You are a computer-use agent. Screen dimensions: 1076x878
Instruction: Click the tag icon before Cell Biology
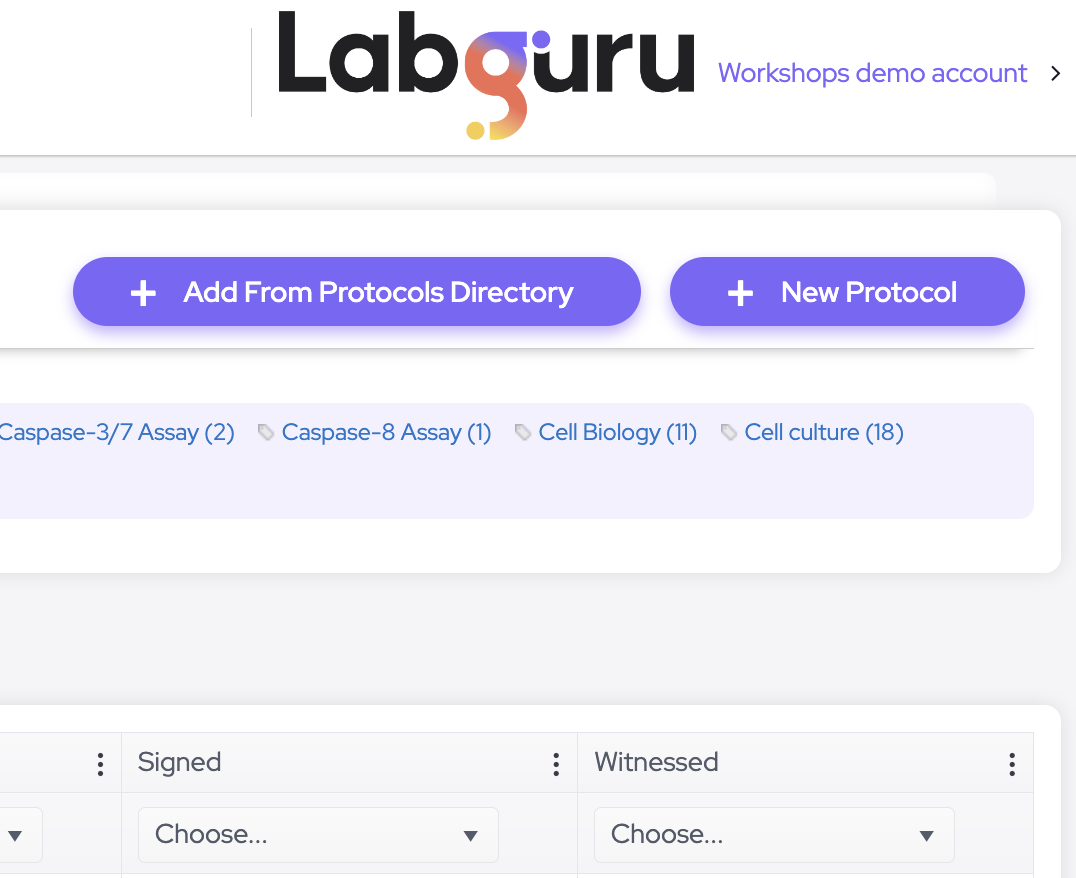click(x=523, y=432)
